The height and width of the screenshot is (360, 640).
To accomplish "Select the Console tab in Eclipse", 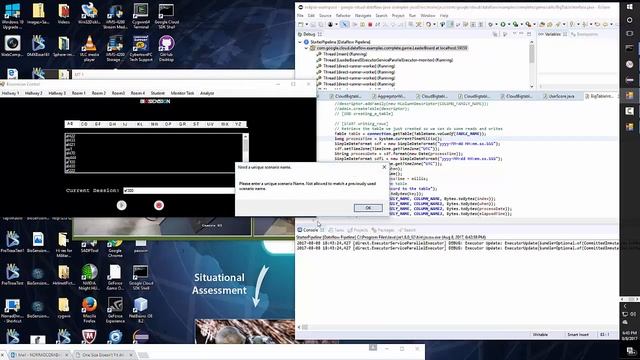I will coord(310,230).
